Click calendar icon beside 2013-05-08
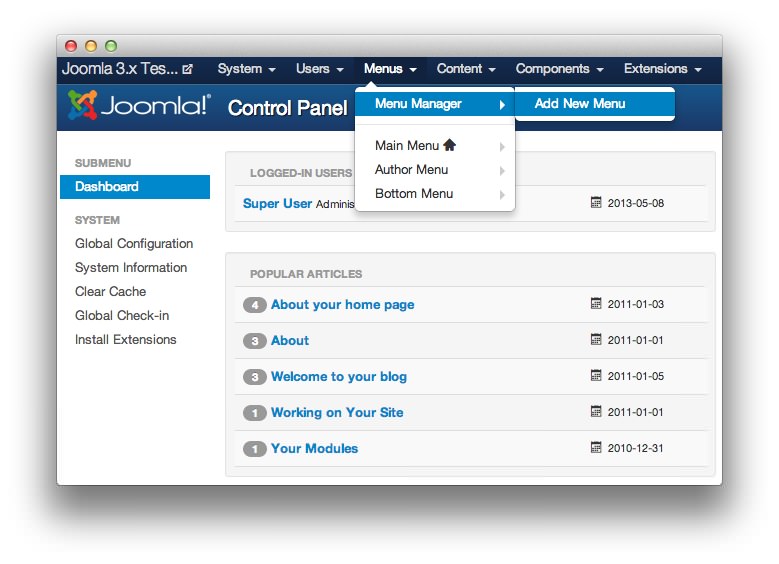779x564 pixels. pyautogui.click(x=597, y=203)
